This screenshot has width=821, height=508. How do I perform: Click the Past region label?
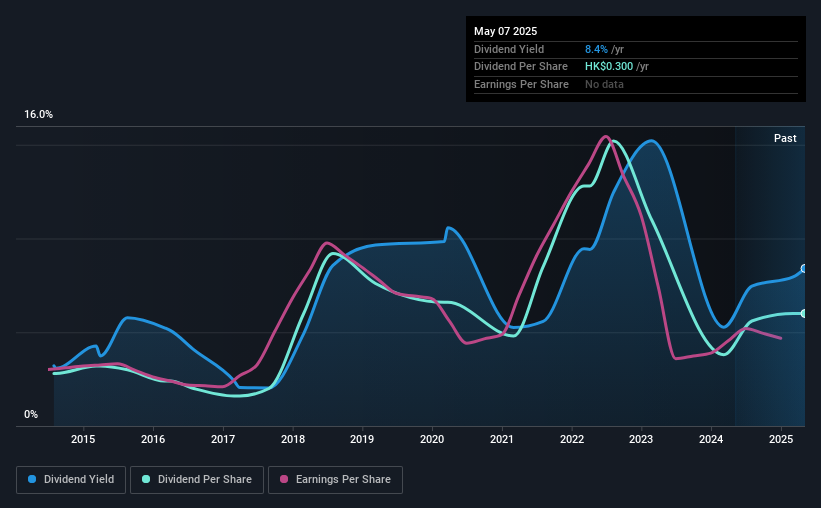click(x=785, y=138)
